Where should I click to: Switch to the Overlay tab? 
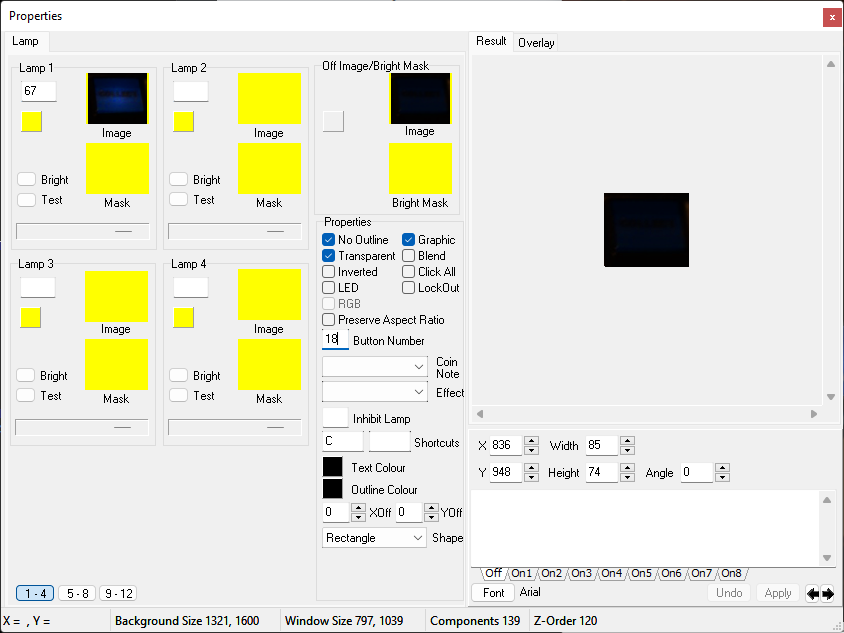coord(536,43)
